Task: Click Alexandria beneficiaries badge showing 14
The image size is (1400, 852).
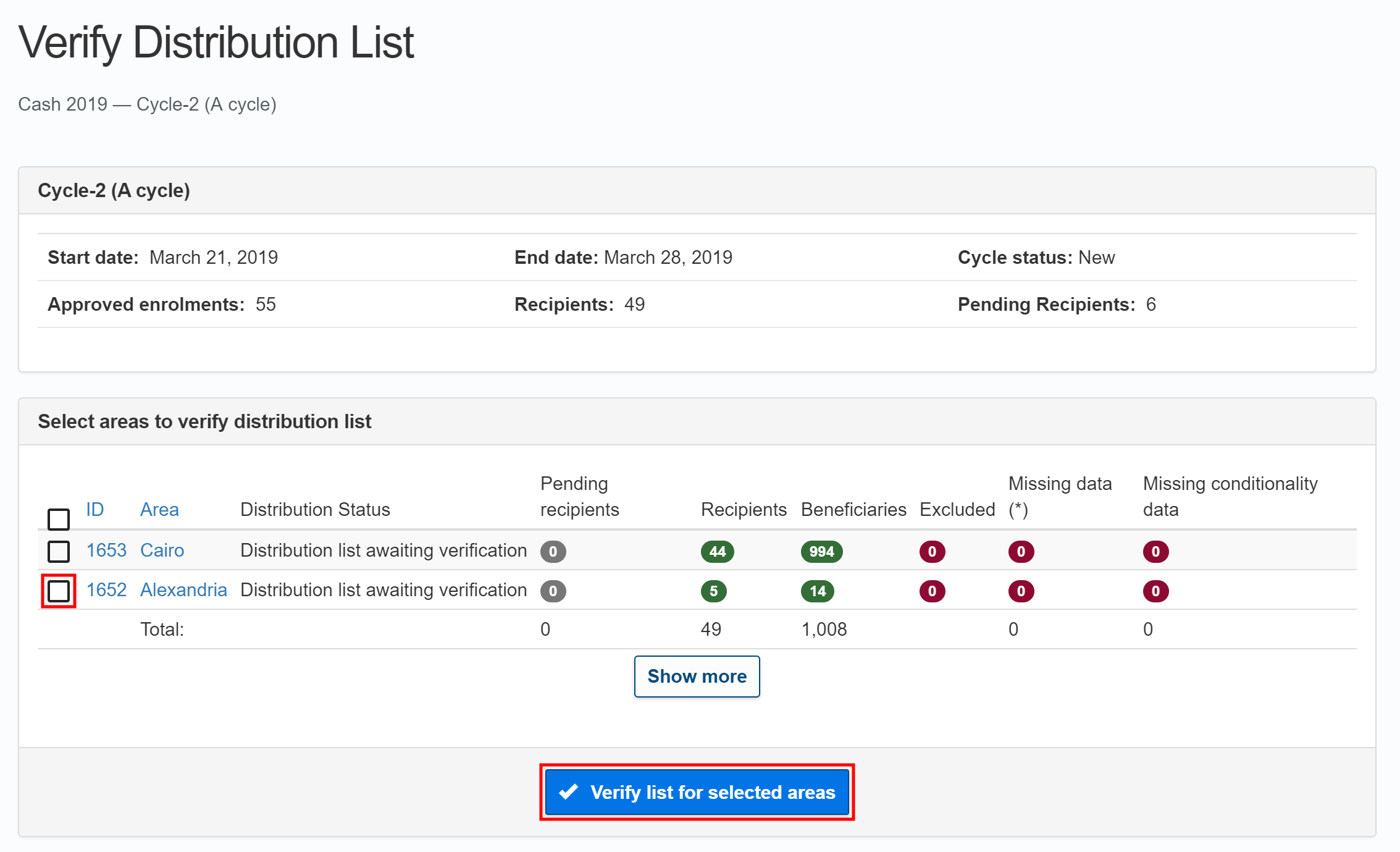Action: (x=817, y=591)
